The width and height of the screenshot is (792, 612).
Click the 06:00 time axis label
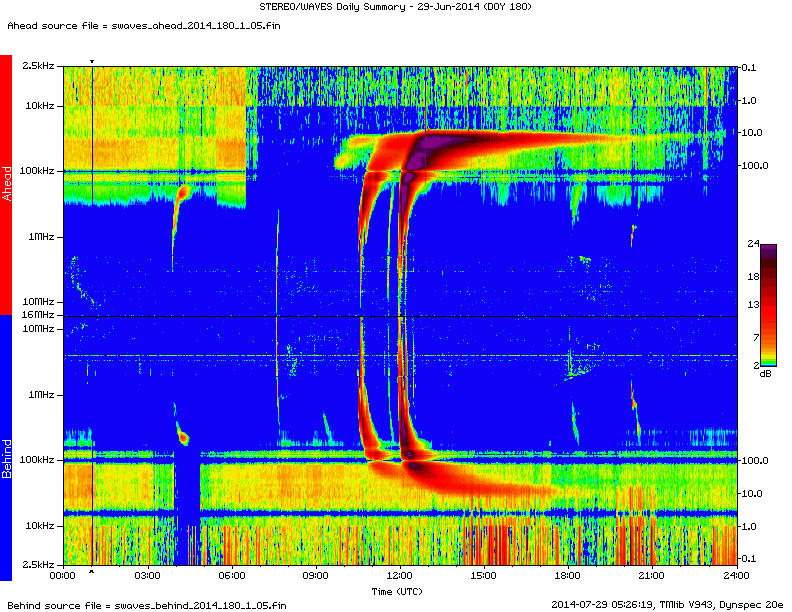click(232, 576)
